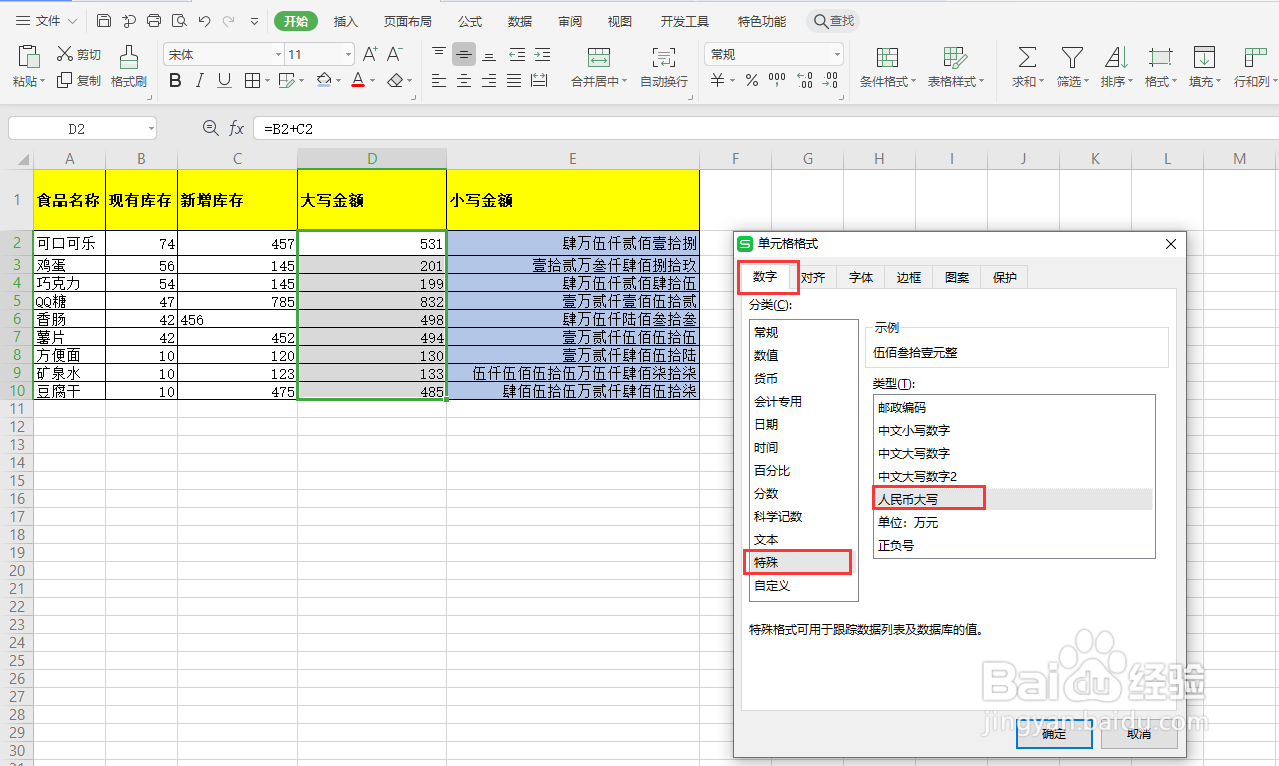
Task: Open the 对齐 tab in the dialog
Action: pyautogui.click(x=813, y=277)
